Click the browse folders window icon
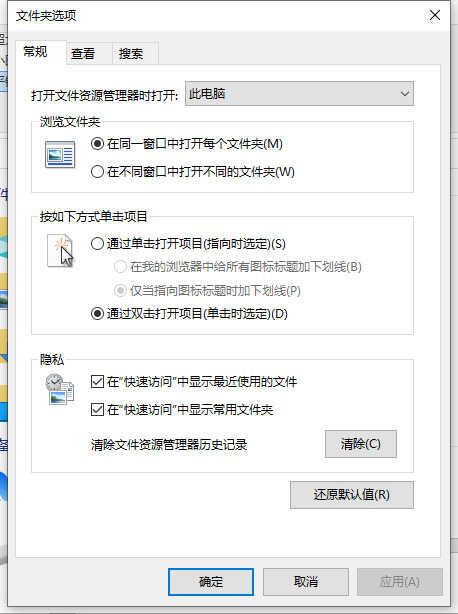Screen dimensions: 458x614 (60, 154)
